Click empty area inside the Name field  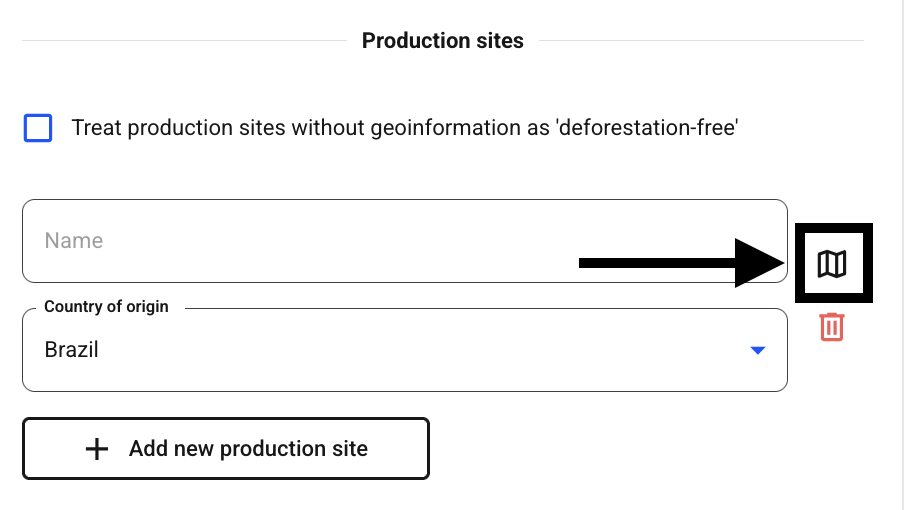click(346, 241)
